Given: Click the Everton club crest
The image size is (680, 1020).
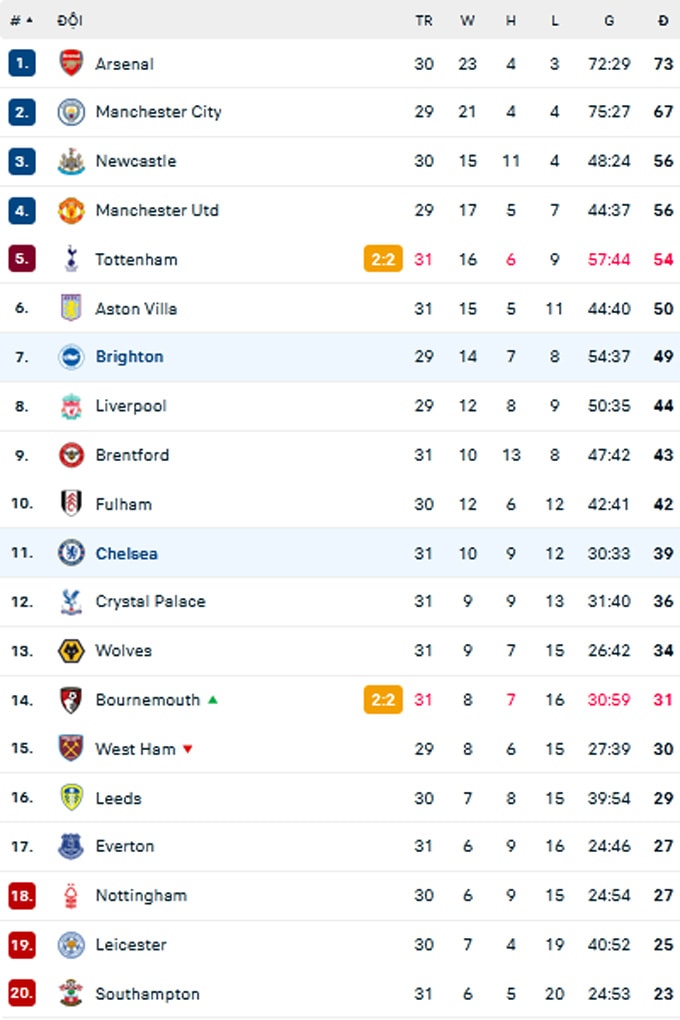Looking at the screenshot, I should [x=71, y=846].
